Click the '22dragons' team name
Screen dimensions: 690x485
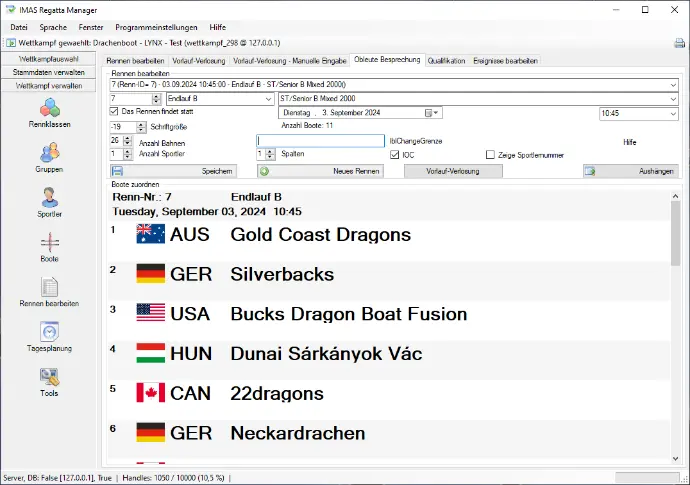tap(277, 393)
